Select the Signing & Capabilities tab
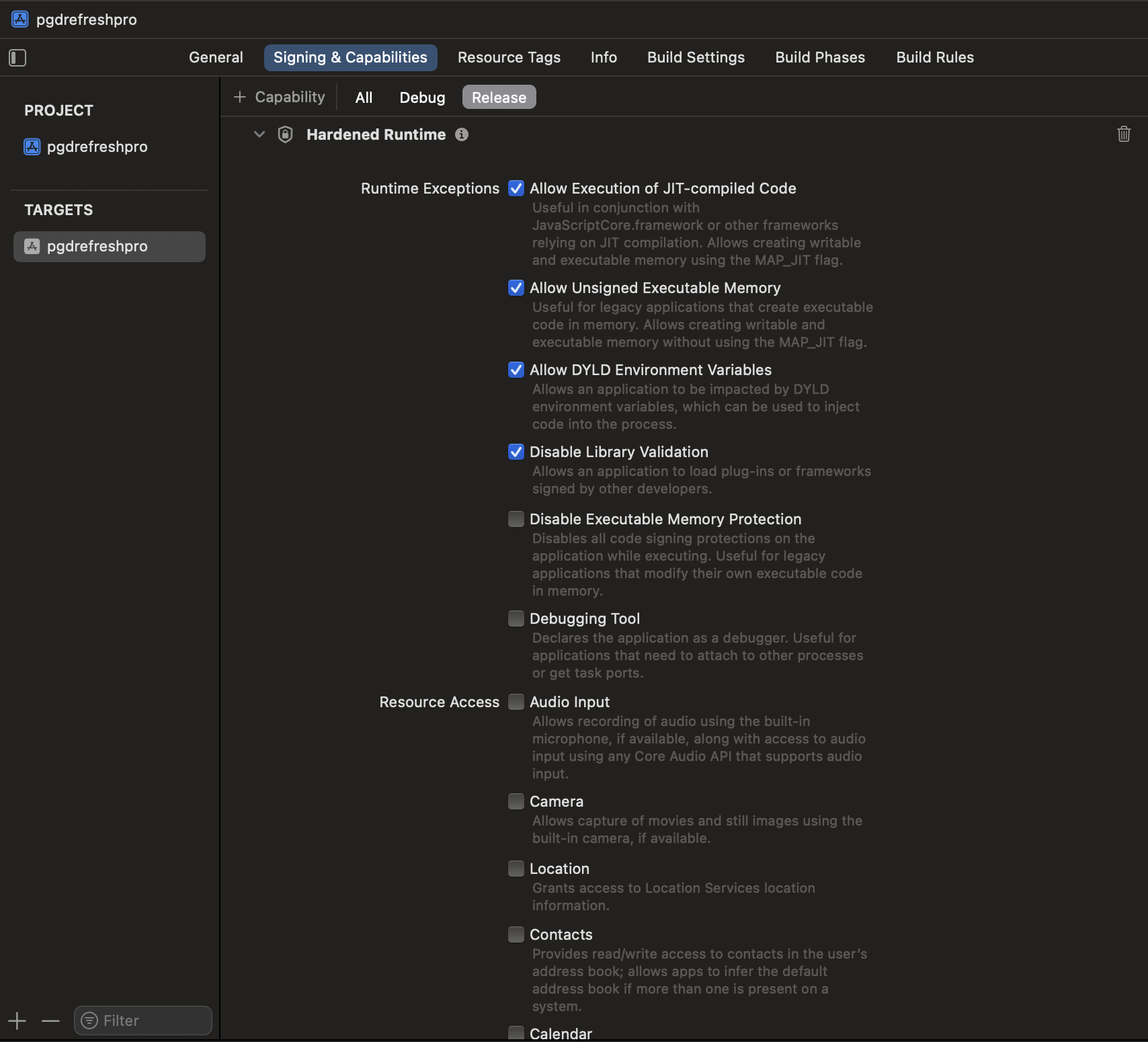This screenshot has width=1148, height=1042. (x=350, y=58)
